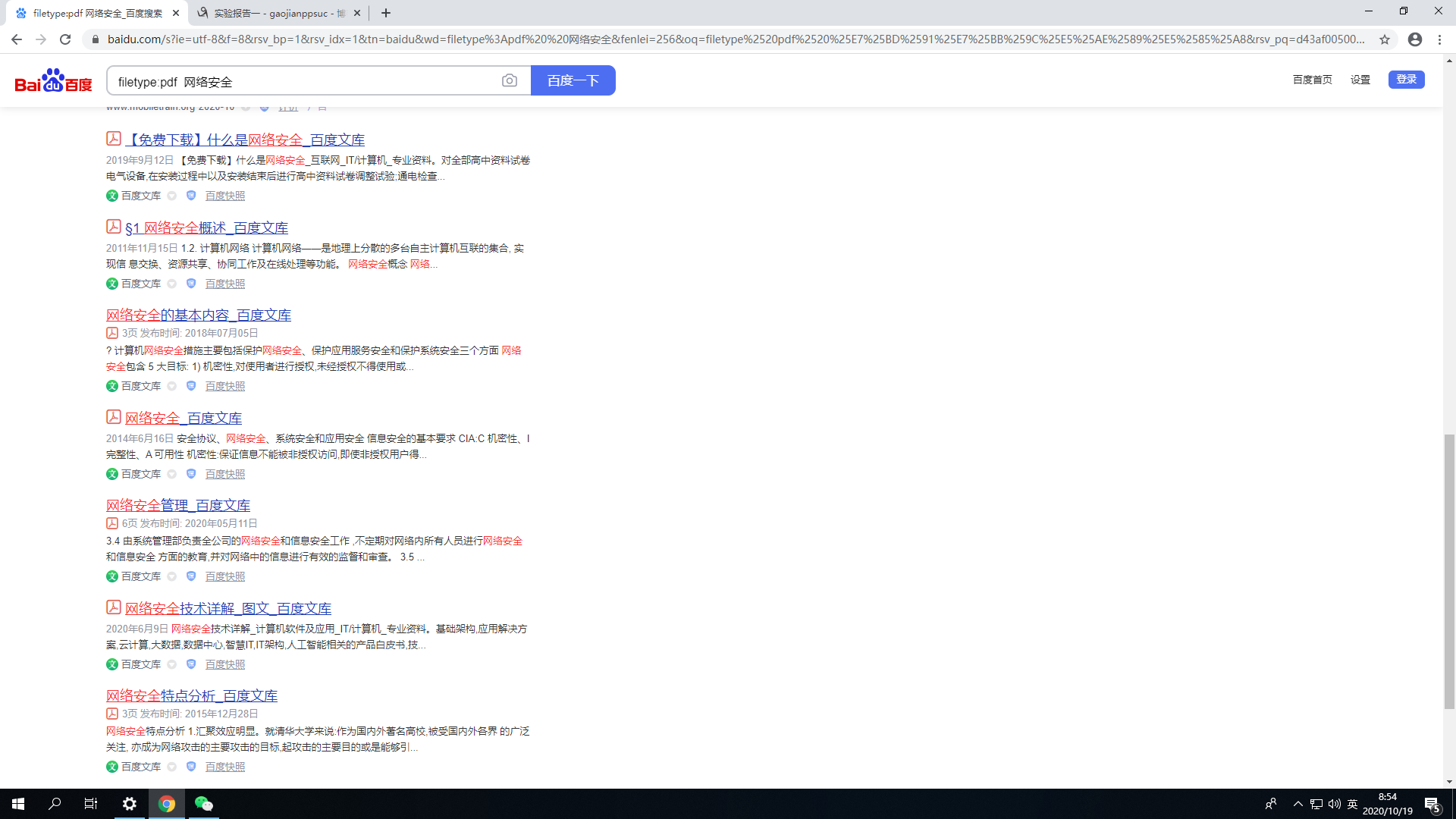Click 百度快照 under 网络安全特点分析 result
The width and height of the screenshot is (1456, 819).
coord(225,767)
